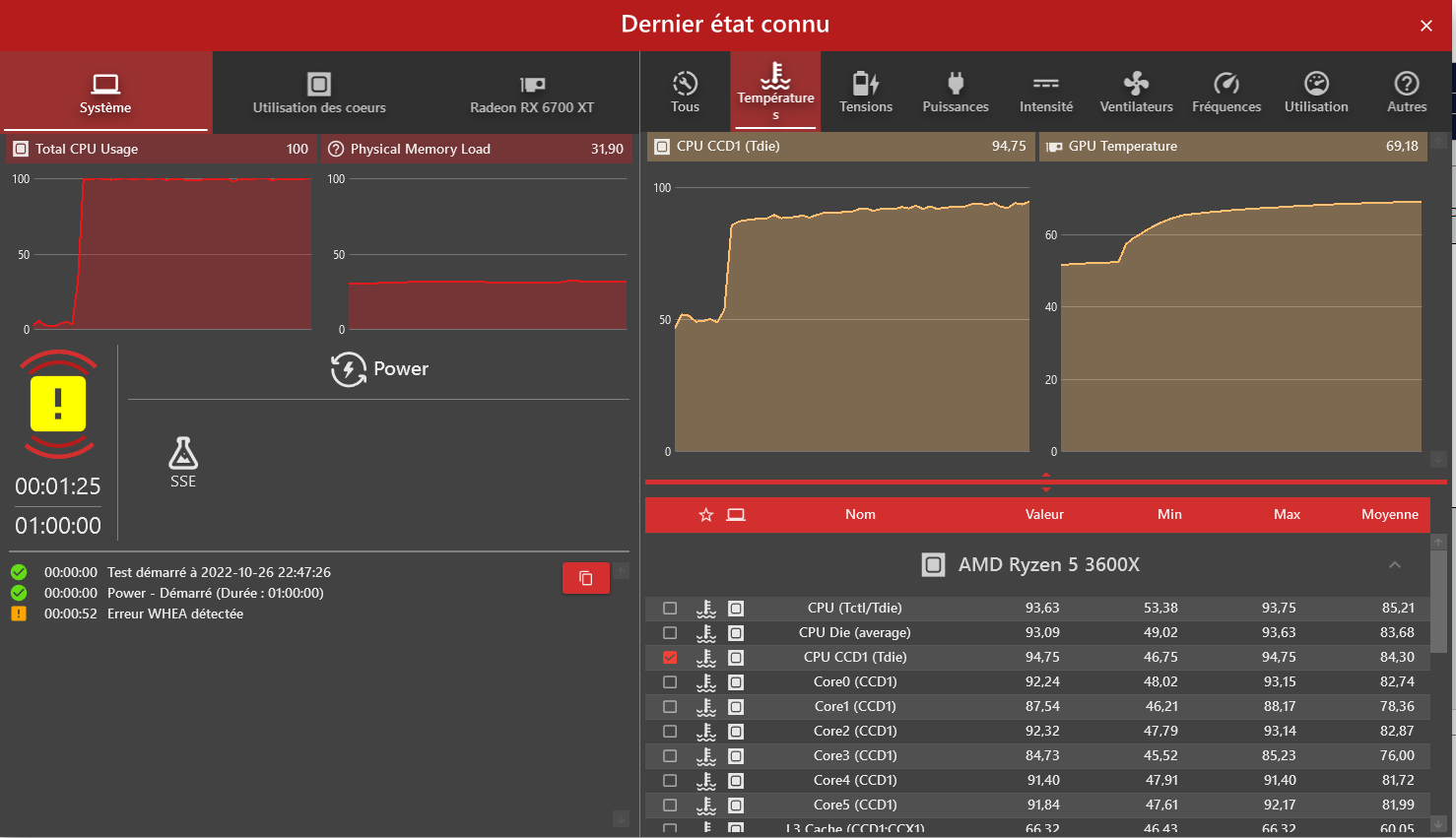Open the Puissances tab
The width and height of the screenshot is (1456, 838).
coord(956,92)
